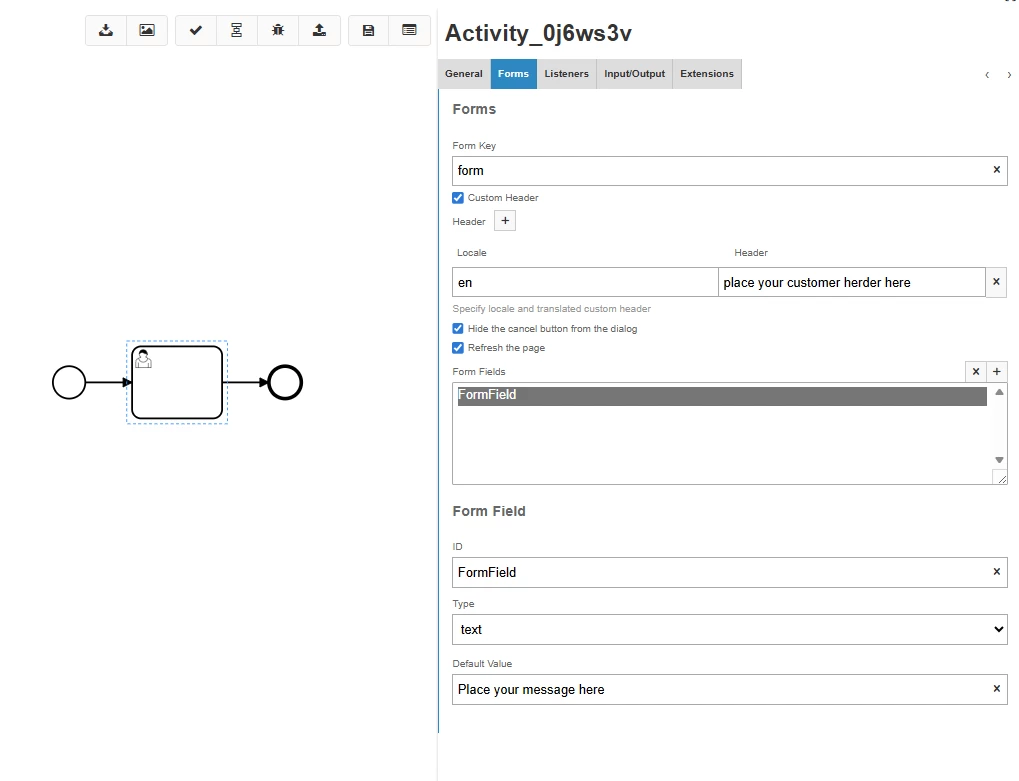Viewport: 1019px width, 781px height.
Task: Add a new form field
Action: (997, 372)
